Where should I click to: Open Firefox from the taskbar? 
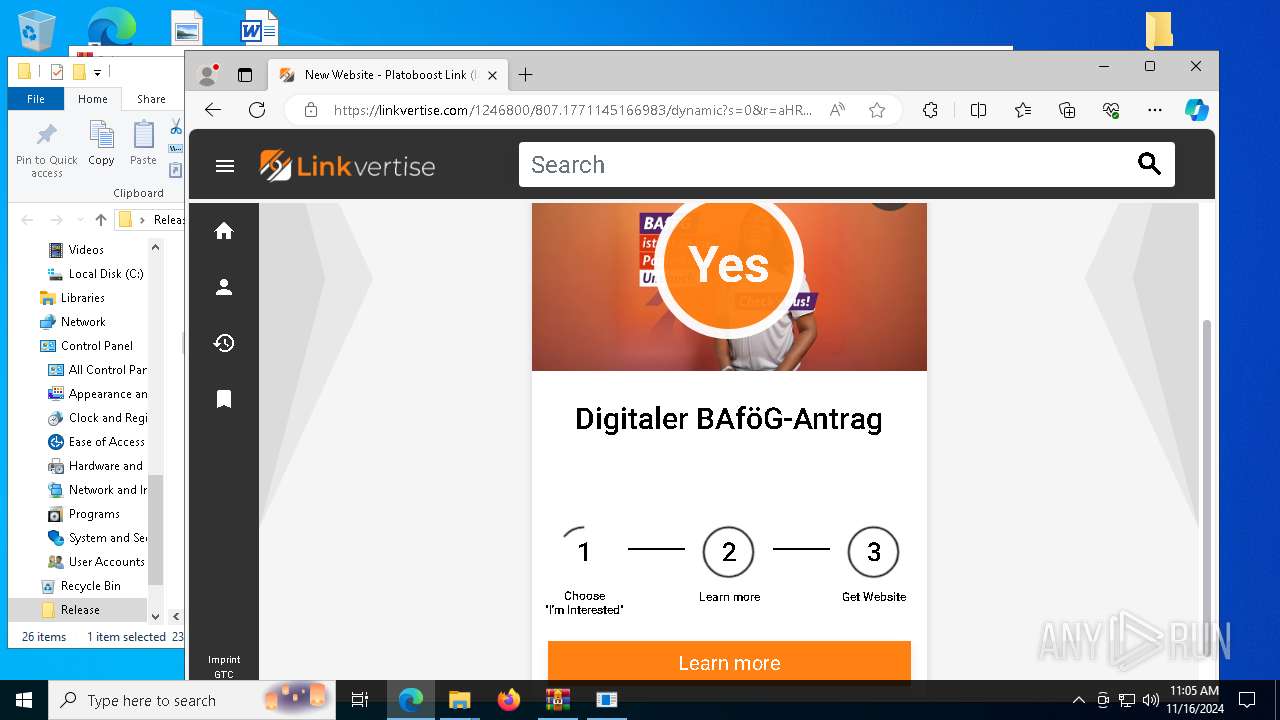coord(509,700)
